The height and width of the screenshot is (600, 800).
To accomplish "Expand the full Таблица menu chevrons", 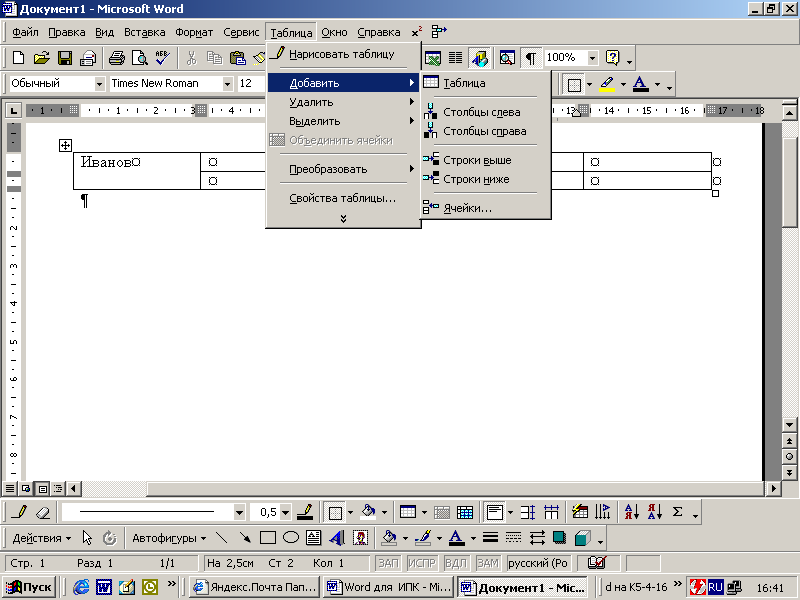I will [x=343, y=219].
